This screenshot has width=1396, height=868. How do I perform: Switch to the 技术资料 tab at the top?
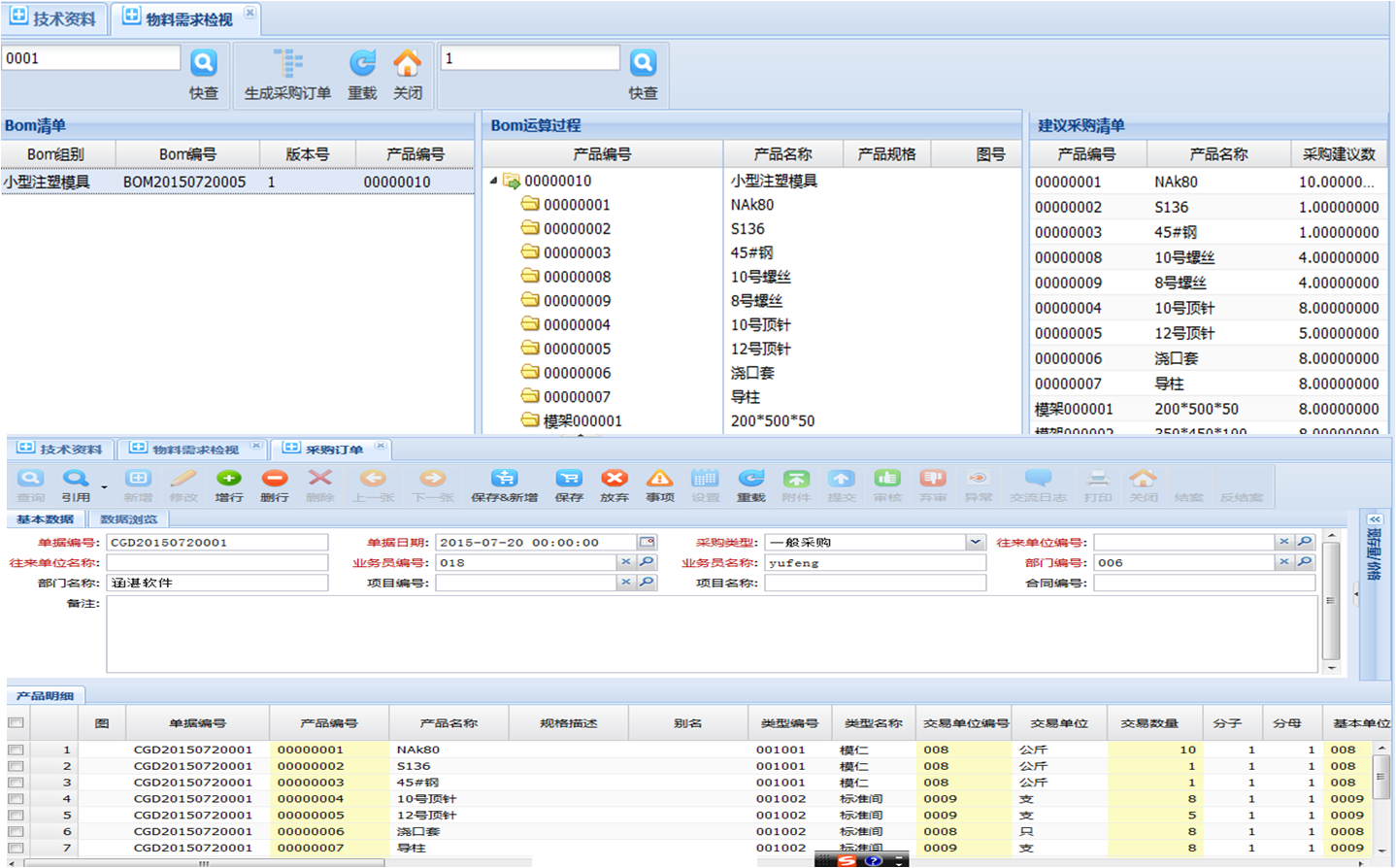pos(53,18)
